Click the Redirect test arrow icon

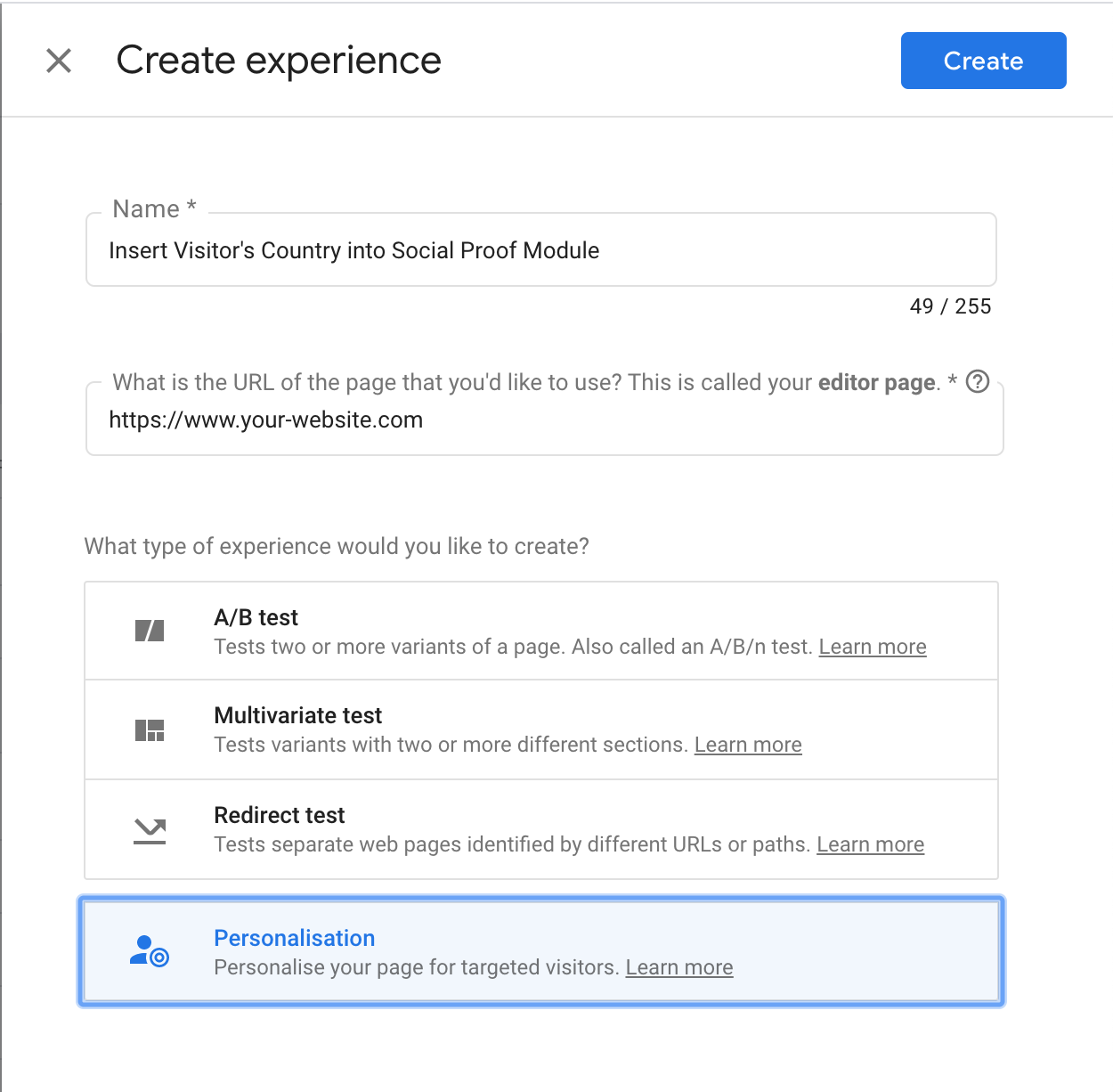coord(150,830)
